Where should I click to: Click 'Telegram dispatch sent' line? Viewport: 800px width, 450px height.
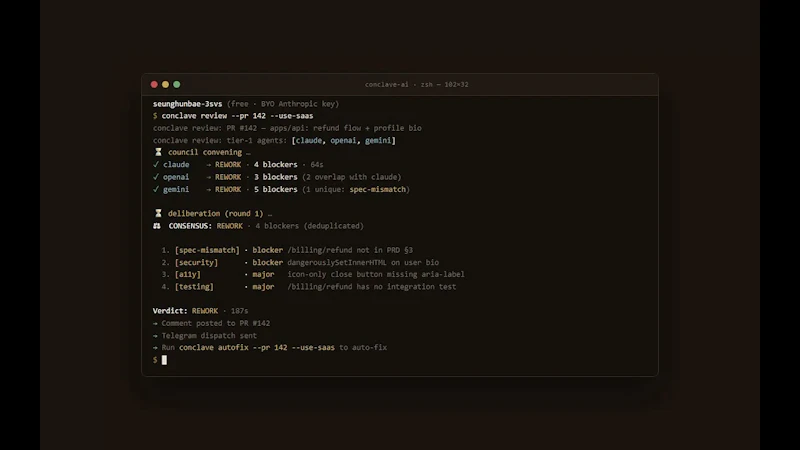point(209,335)
